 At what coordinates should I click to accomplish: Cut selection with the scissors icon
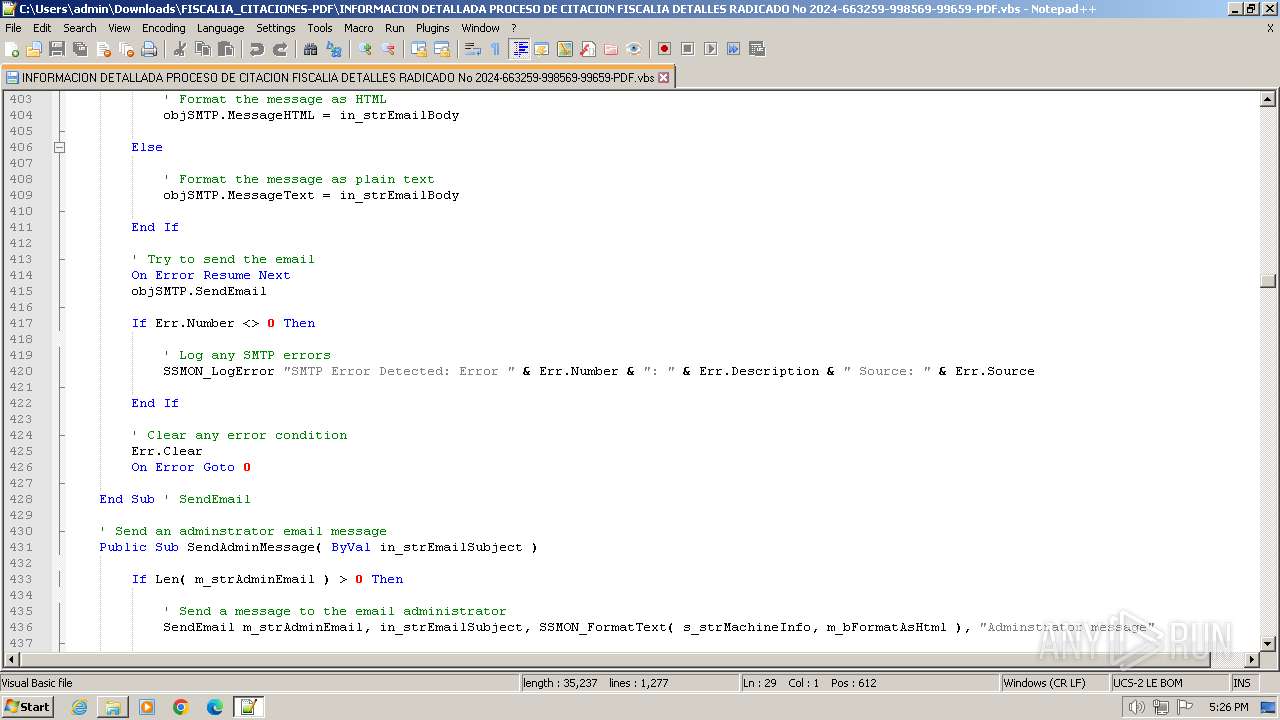tap(180, 49)
